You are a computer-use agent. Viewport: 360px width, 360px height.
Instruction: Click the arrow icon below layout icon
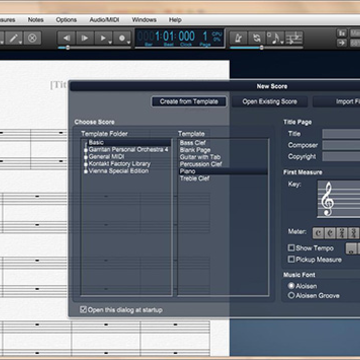click(x=342, y=43)
